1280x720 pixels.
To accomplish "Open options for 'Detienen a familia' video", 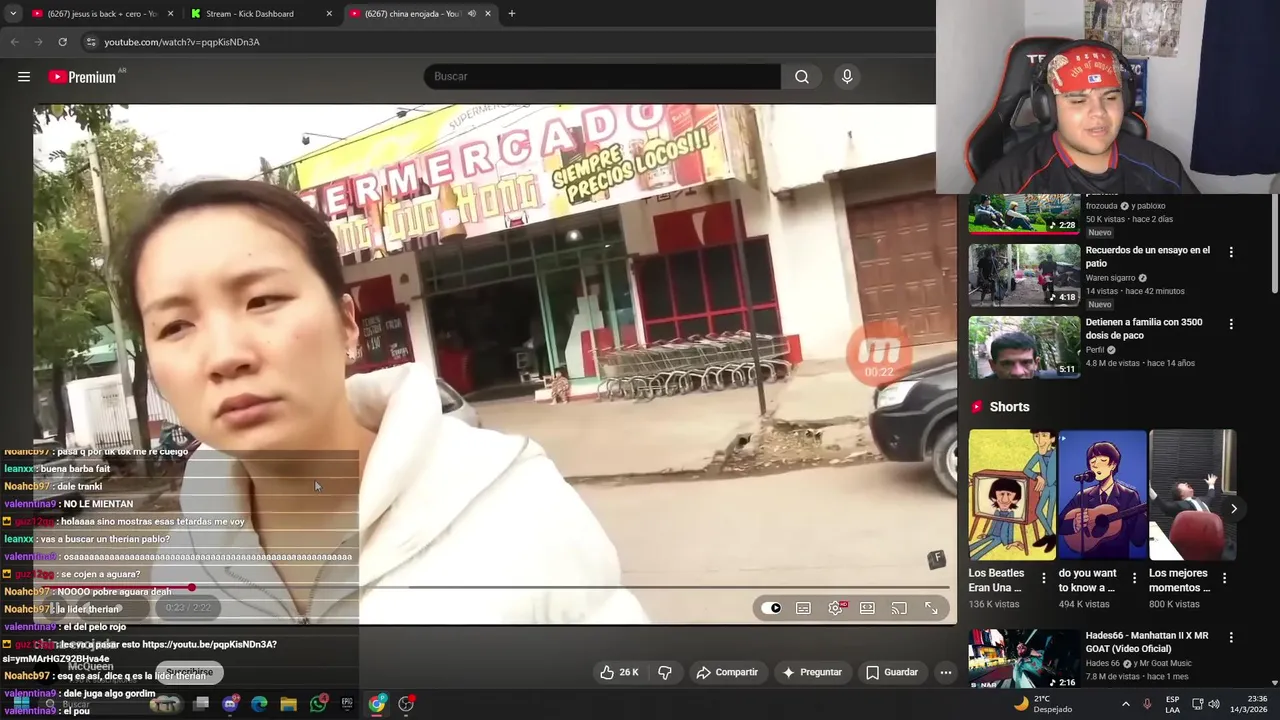I will click(x=1231, y=324).
